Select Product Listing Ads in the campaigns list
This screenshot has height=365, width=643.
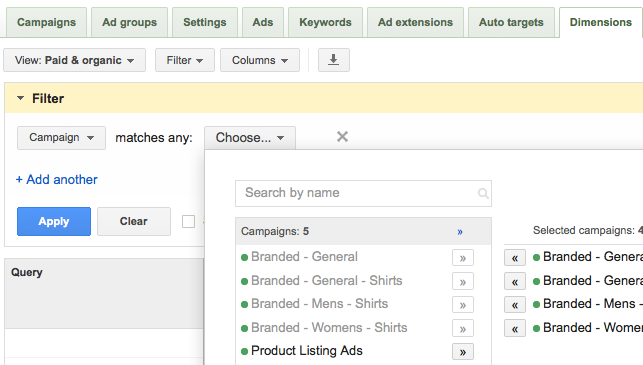[x=307, y=351]
